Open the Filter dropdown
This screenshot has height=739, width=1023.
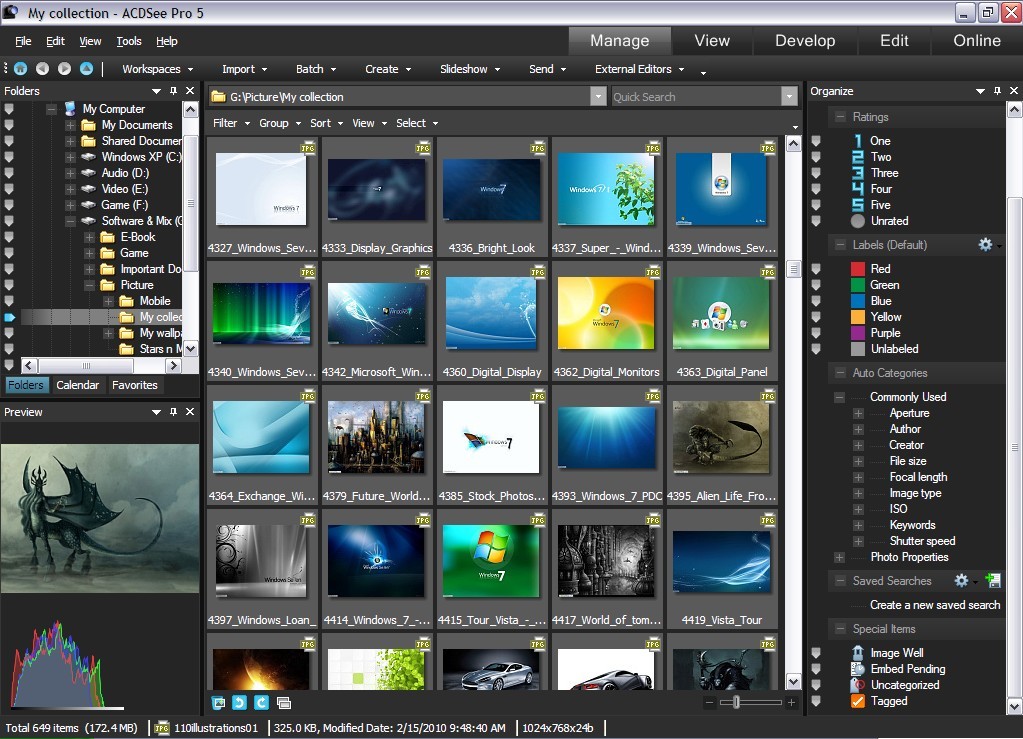(230, 123)
